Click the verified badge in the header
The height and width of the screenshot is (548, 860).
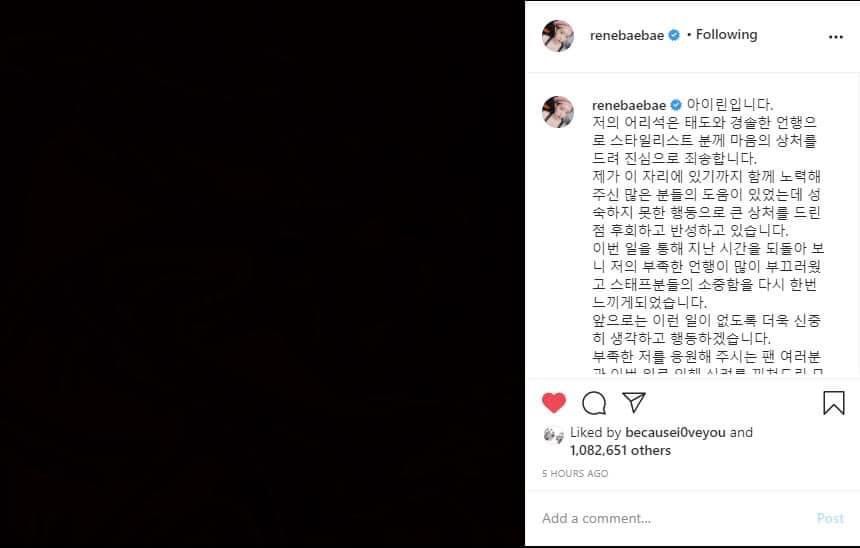click(x=674, y=35)
